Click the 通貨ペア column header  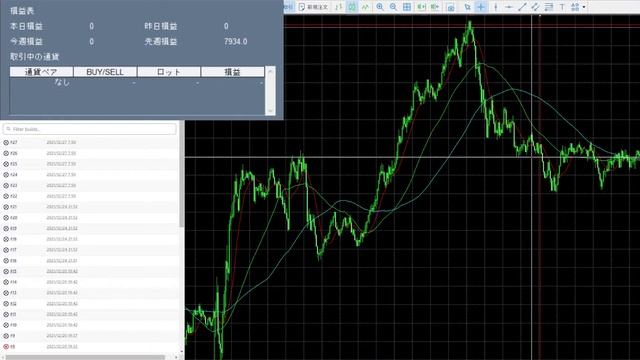(41, 72)
